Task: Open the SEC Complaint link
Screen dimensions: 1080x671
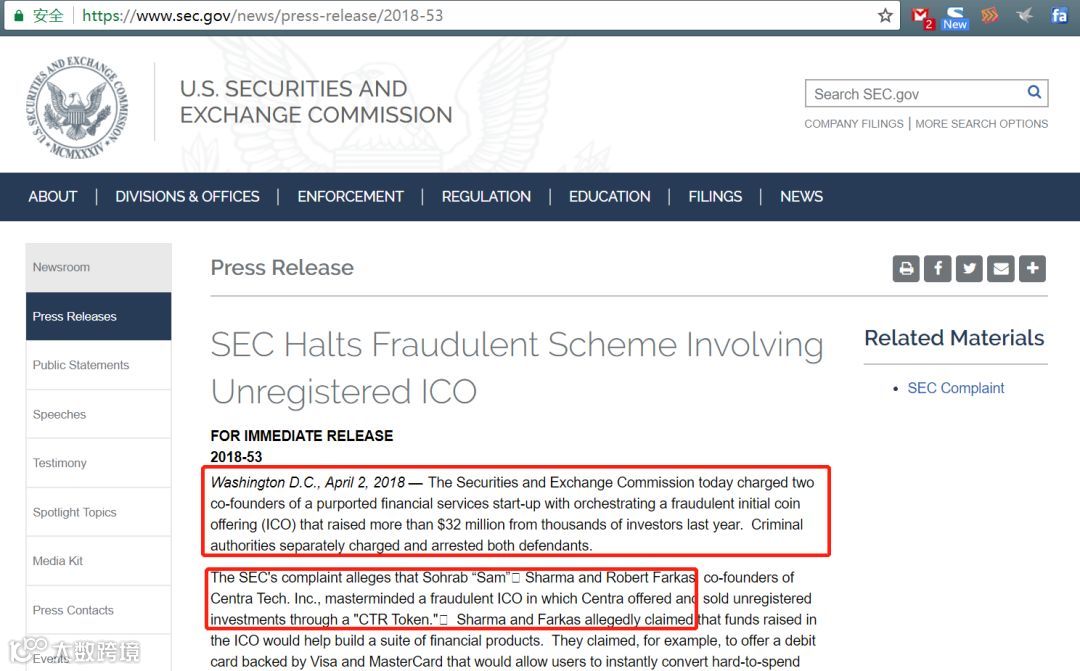Action: coord(955,388)
